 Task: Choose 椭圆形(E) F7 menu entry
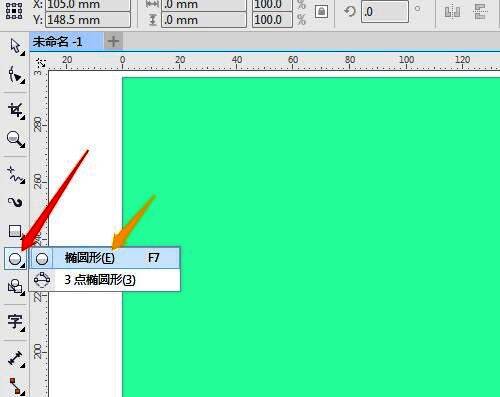tap(105, 258)
